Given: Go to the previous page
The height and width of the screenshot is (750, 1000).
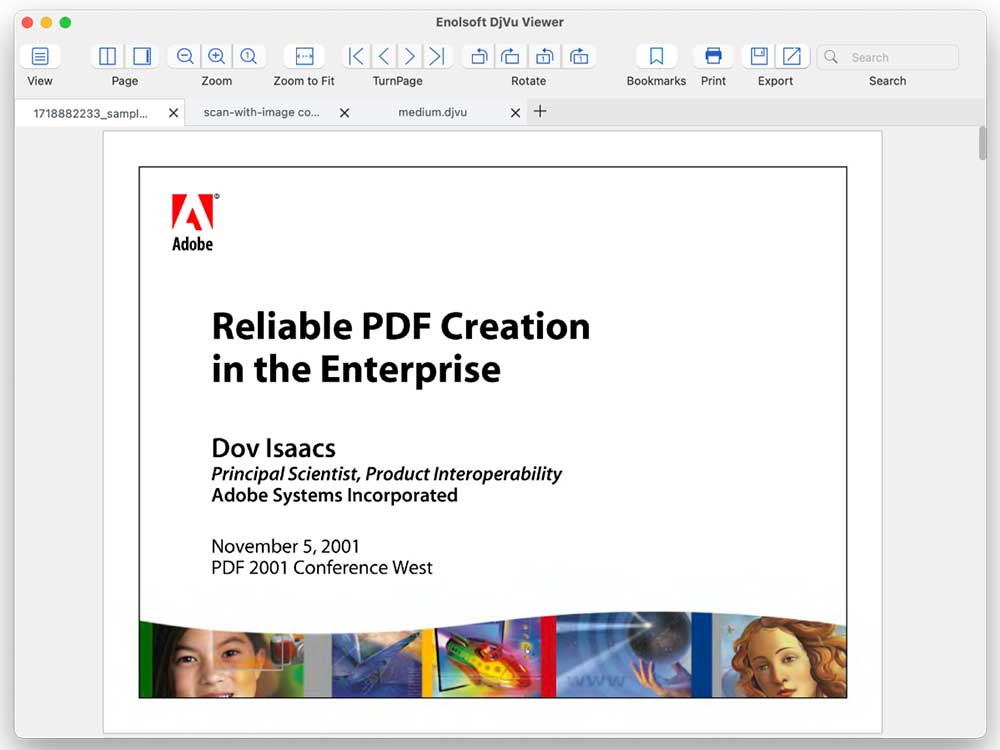Looking at the screenshot, I should click(x=384, y=56).
